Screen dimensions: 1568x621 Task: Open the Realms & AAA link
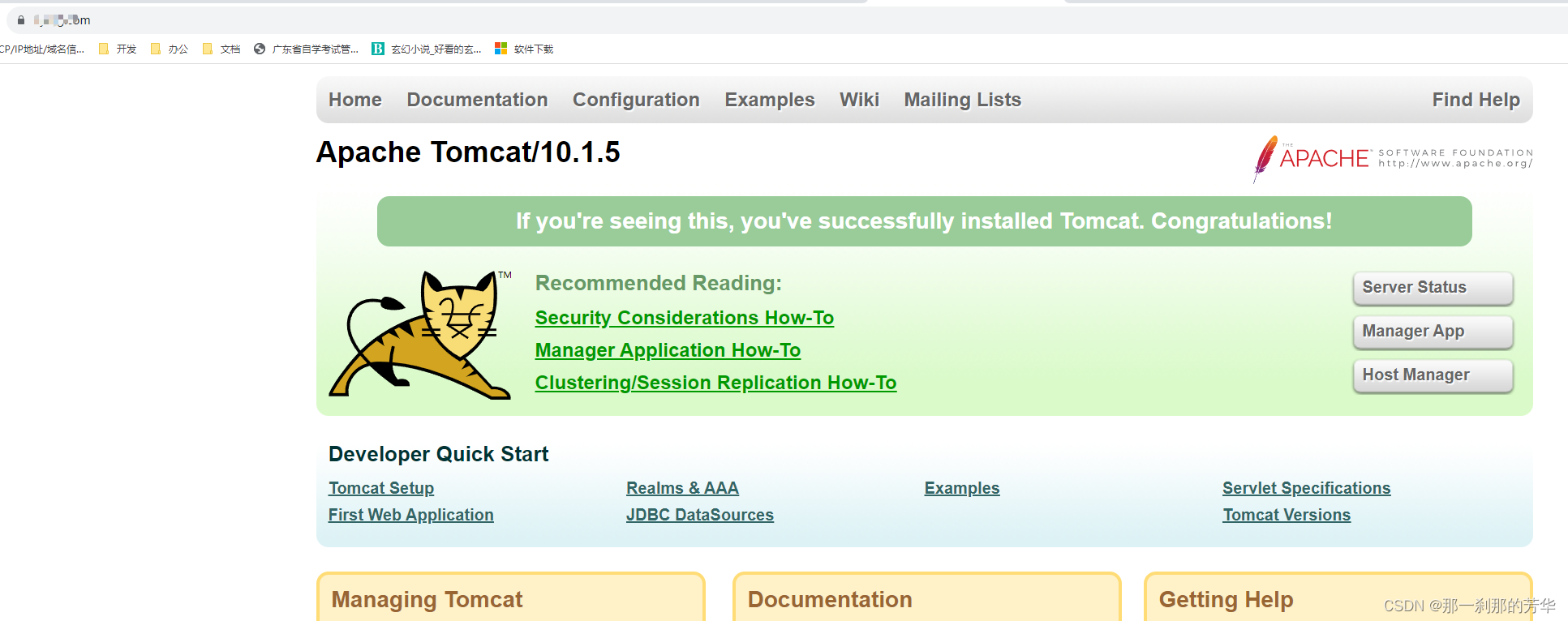(682, 488)
